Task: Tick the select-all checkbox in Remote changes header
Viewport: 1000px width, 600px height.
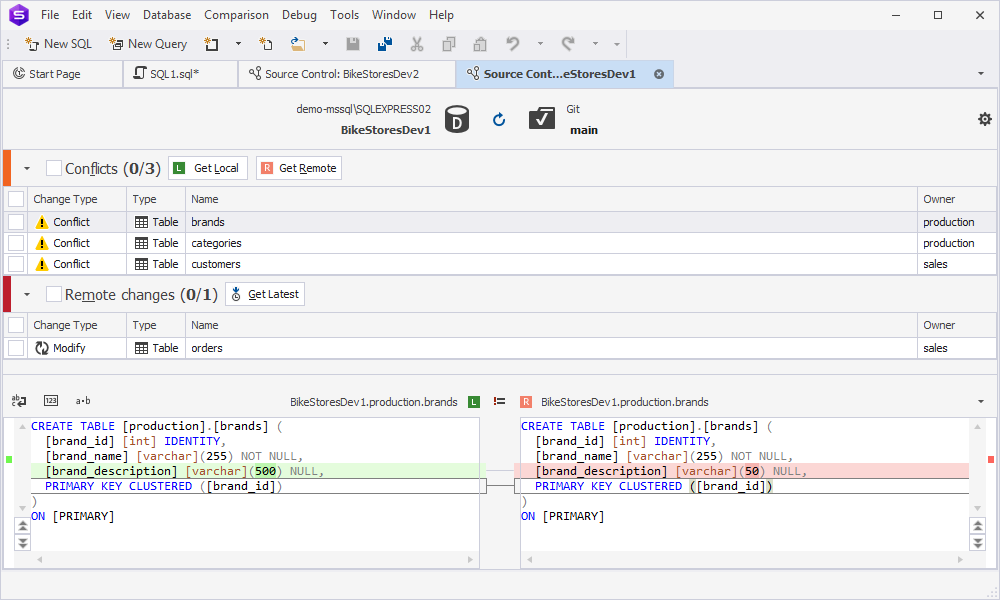Action: click(x=16, y=325)
